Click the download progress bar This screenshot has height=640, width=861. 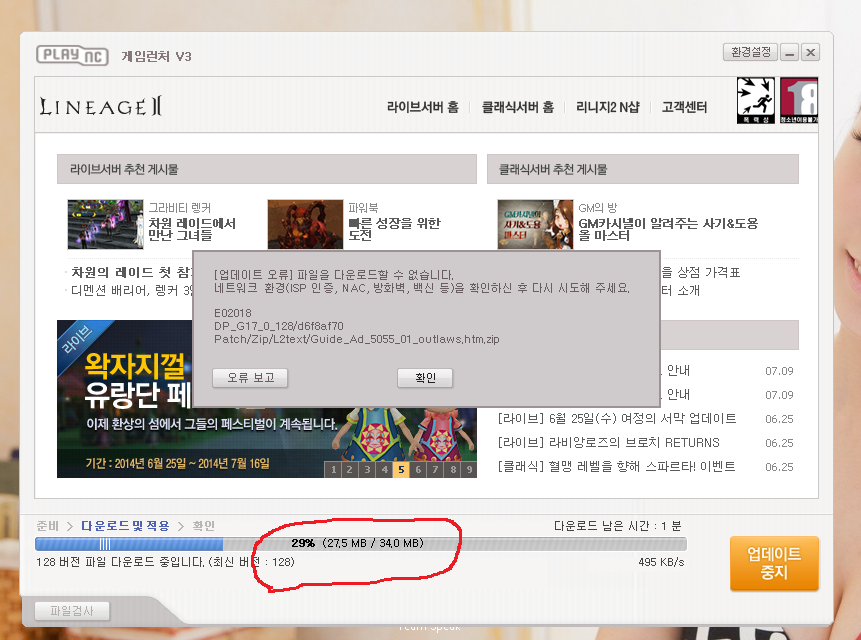361,543
